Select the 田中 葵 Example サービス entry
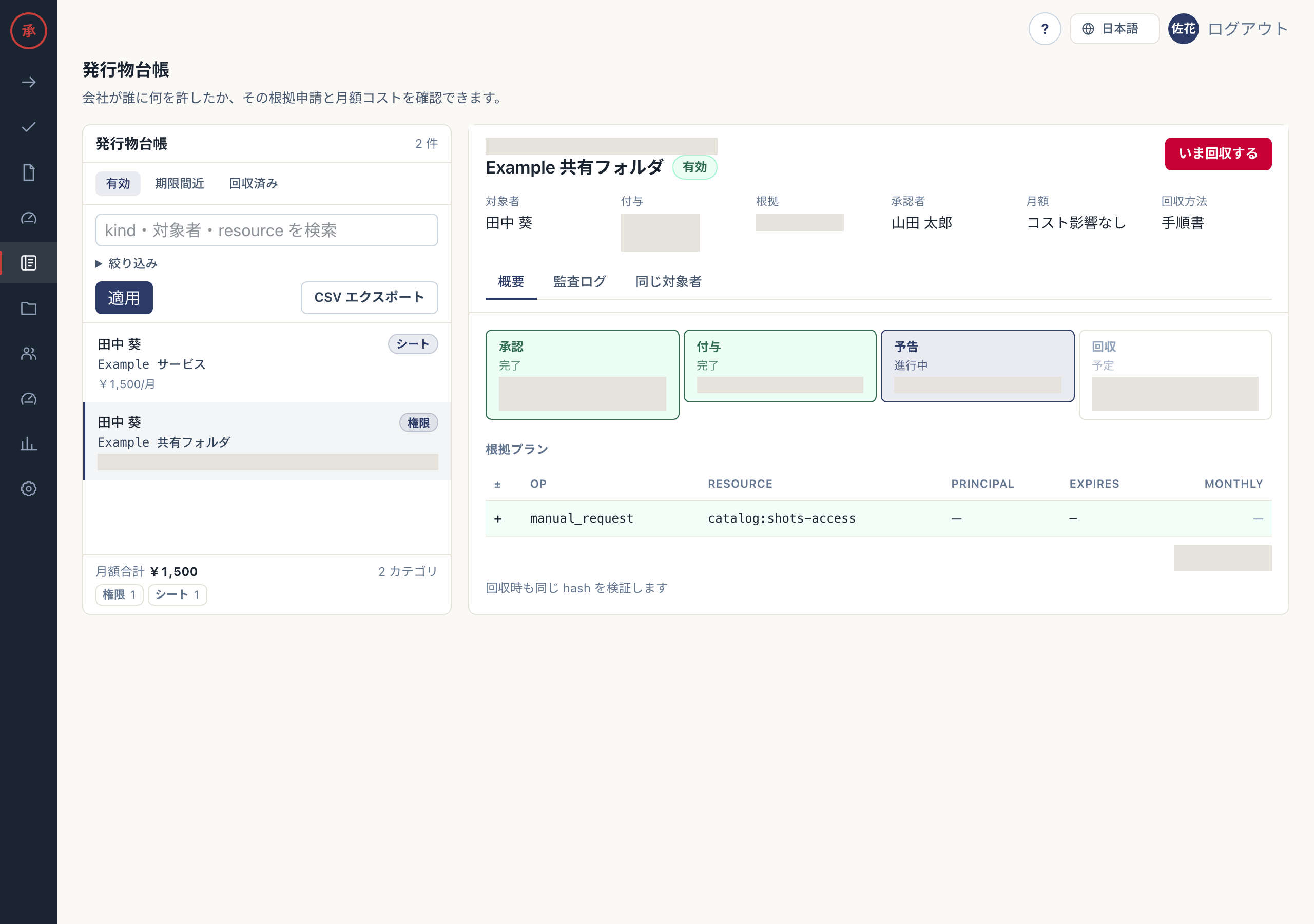1314x924 pixels. point(267,363)
